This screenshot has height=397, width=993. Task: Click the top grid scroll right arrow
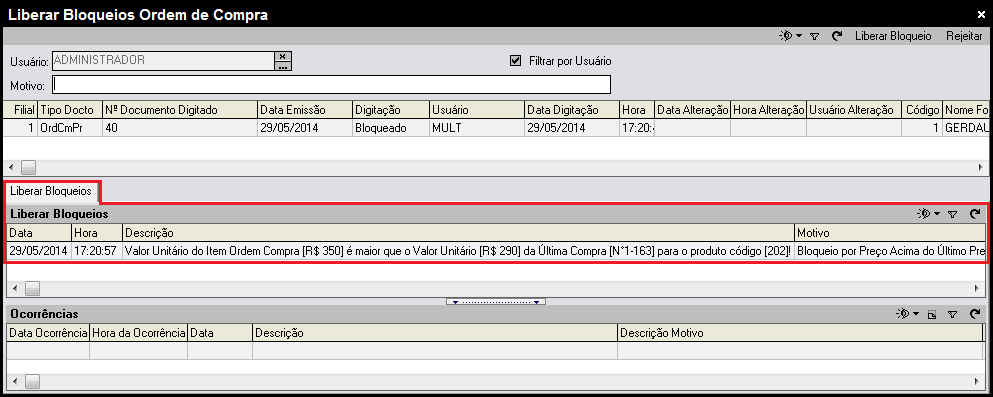981,167
